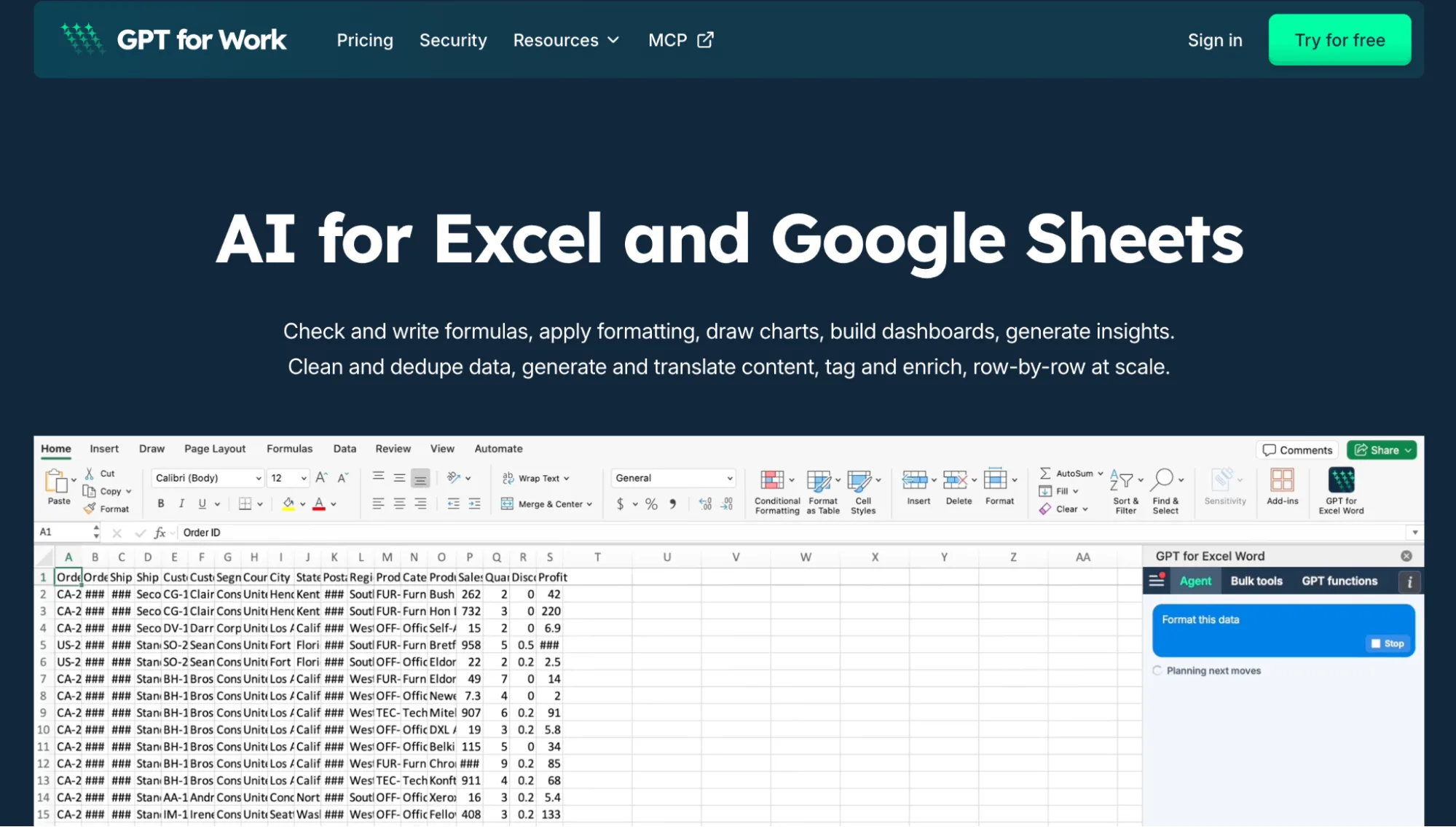The width and height of the screenshot is (1456, 827).
Task: Apply red font color A
Action: pos(318,503)
